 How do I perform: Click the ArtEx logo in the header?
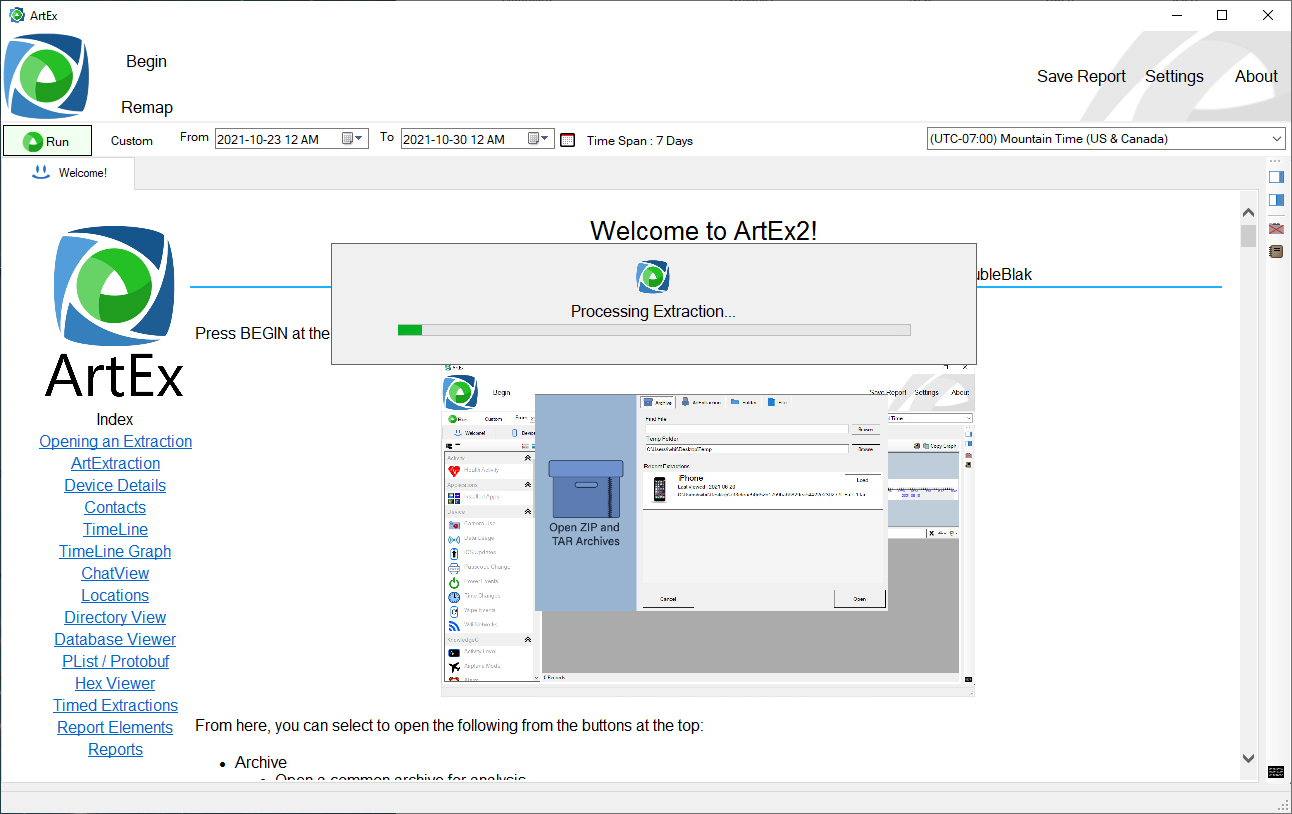46,76
